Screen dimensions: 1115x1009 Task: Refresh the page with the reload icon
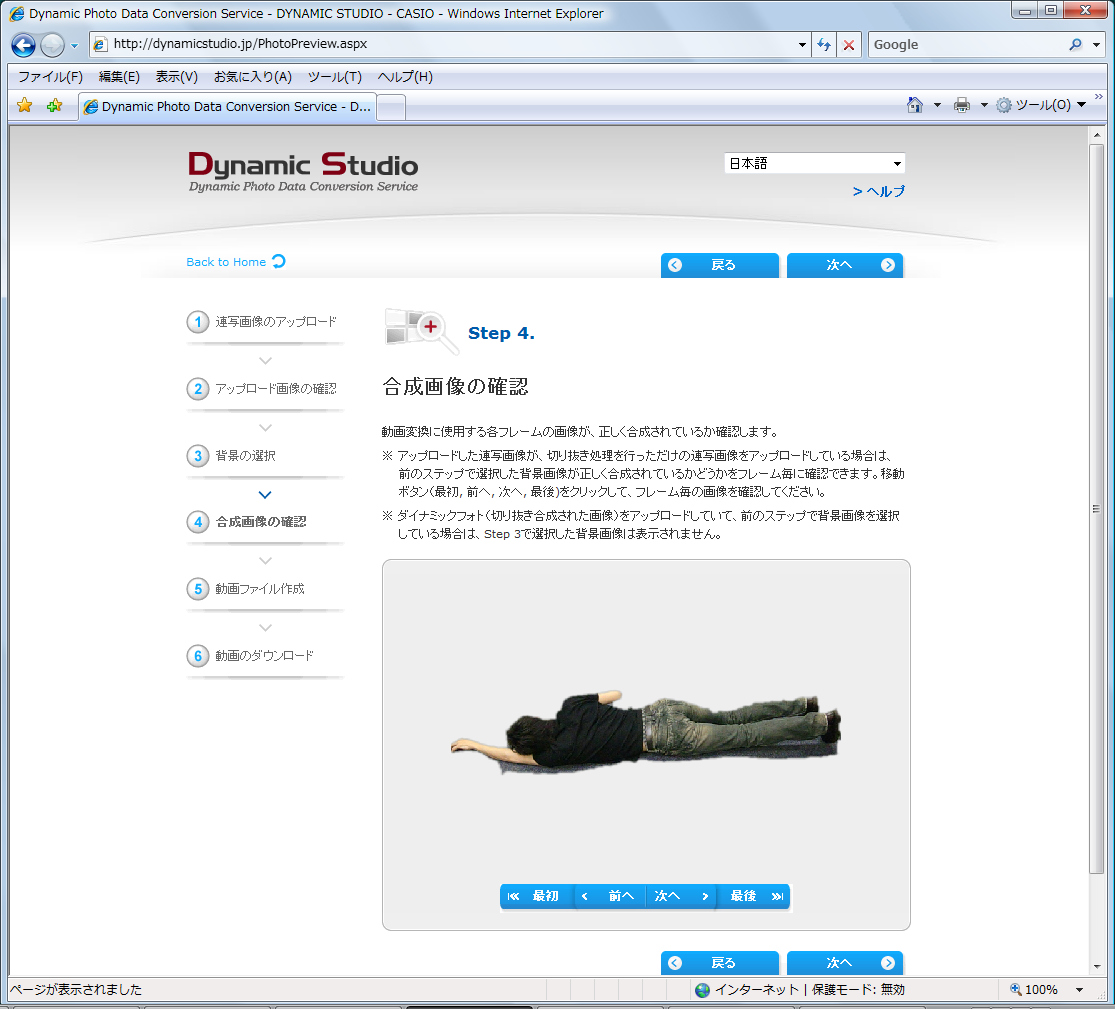coord(822,44)
